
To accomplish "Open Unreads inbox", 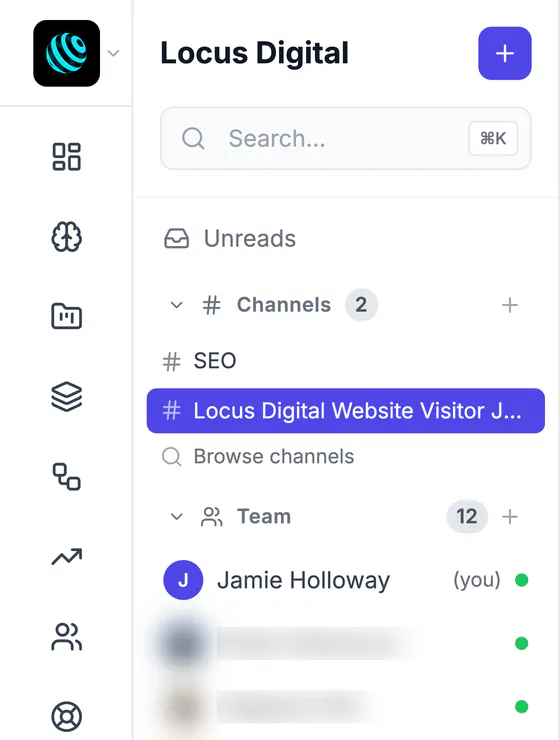I will [x=346, y=238].
